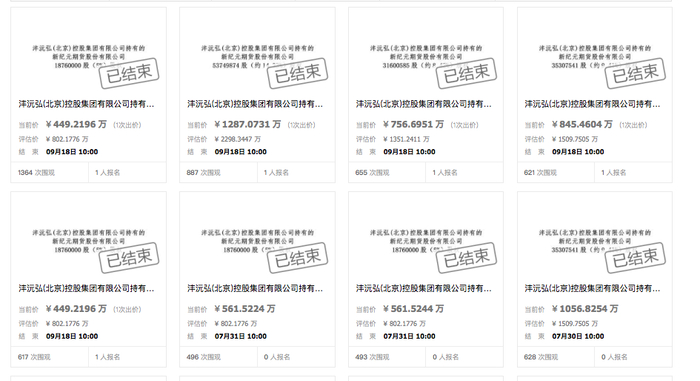Click 已结束 stamp on ¥756.6951万 listing
Screen dimensions: 700x381
(x=467, y=74)
